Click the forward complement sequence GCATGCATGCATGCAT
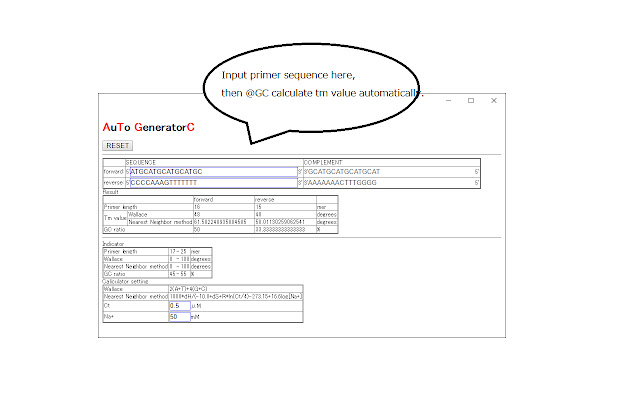This screenshot has height=400, width=640. coord(347,171)
